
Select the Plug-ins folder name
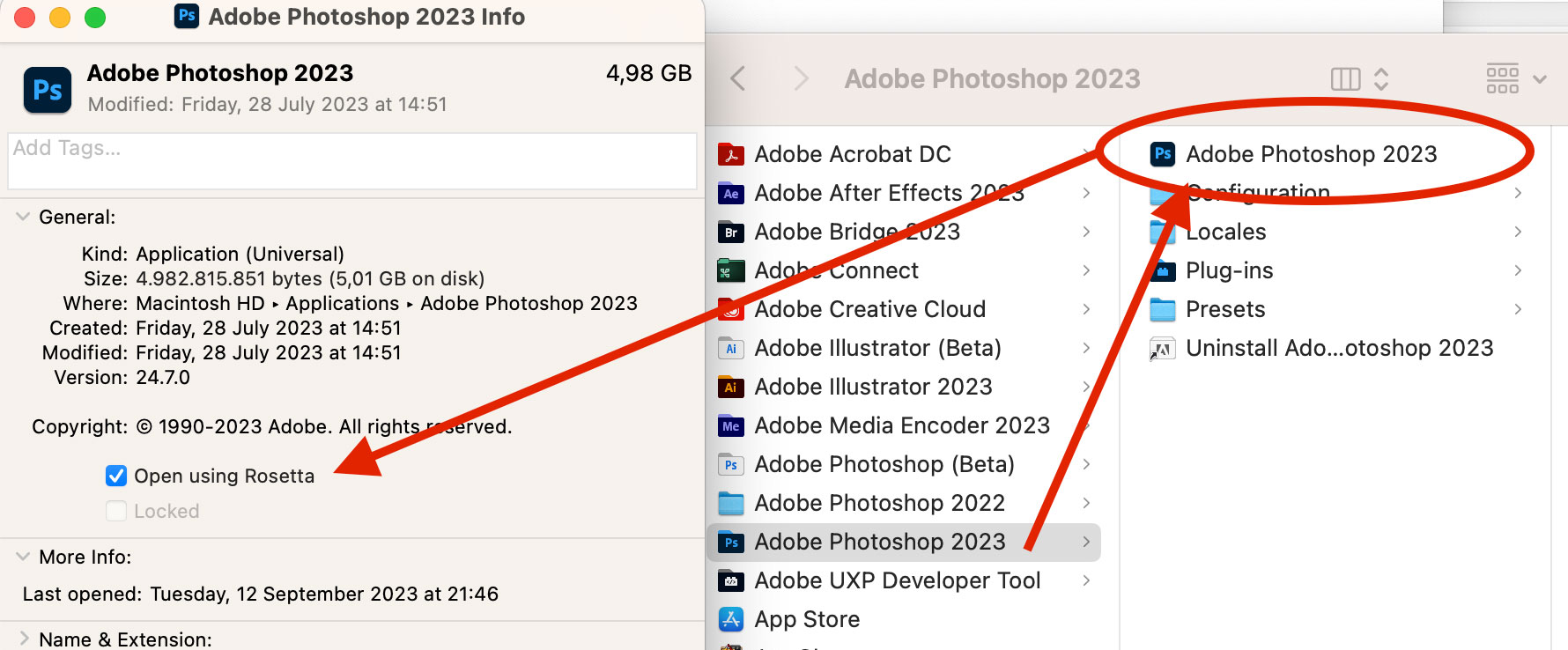tap(1229, 270)
